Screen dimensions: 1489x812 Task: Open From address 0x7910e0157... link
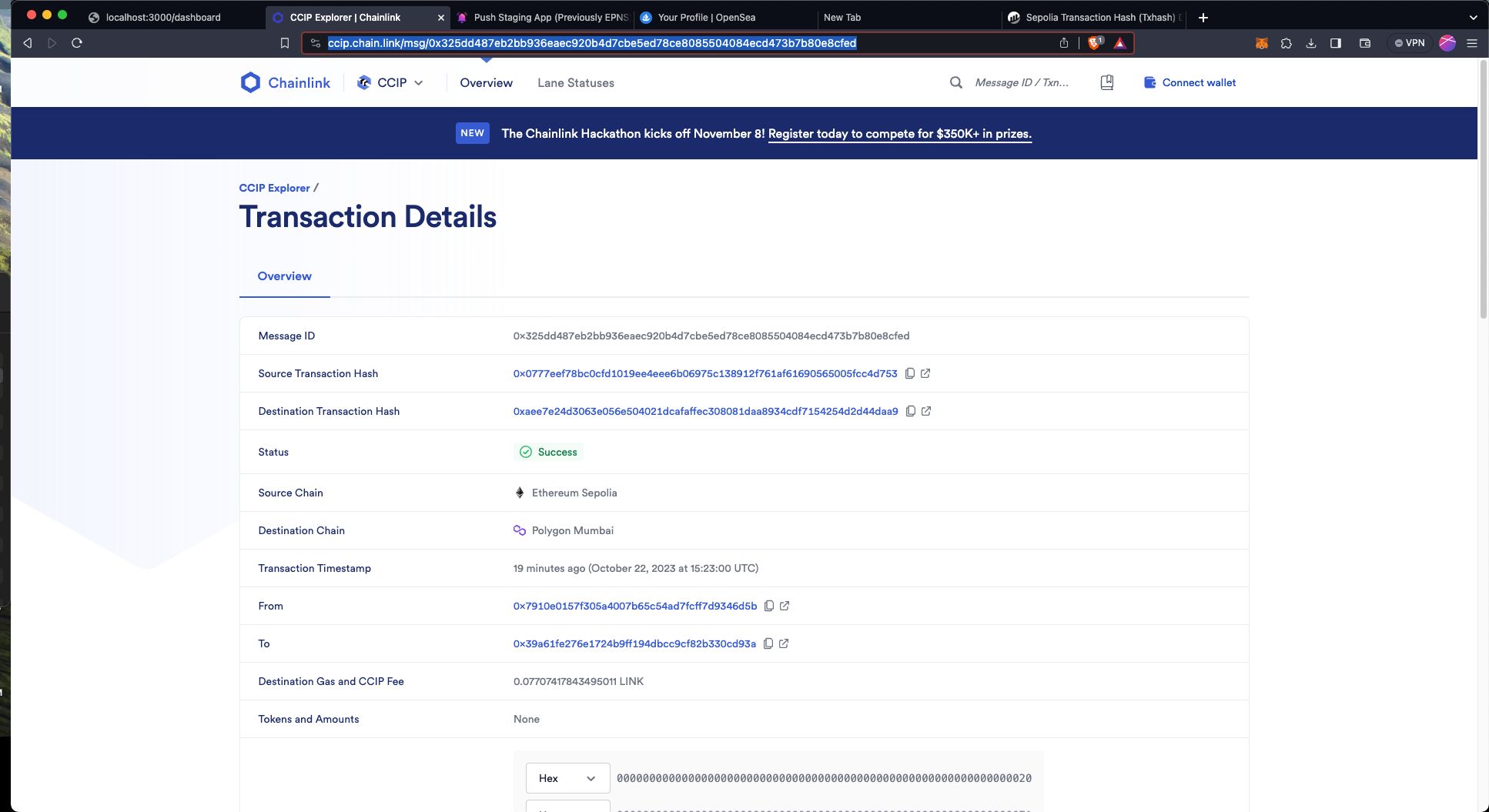coord(635,606)
